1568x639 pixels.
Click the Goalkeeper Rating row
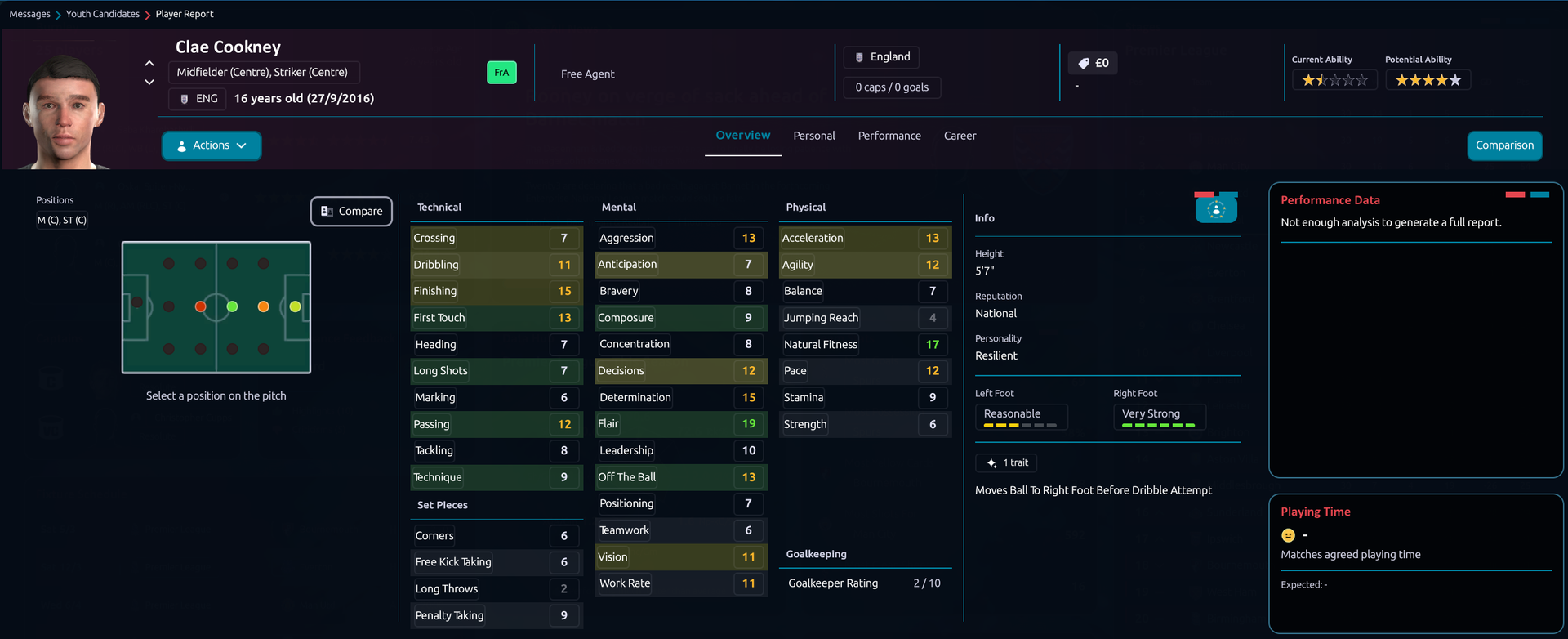pos(866,583)
